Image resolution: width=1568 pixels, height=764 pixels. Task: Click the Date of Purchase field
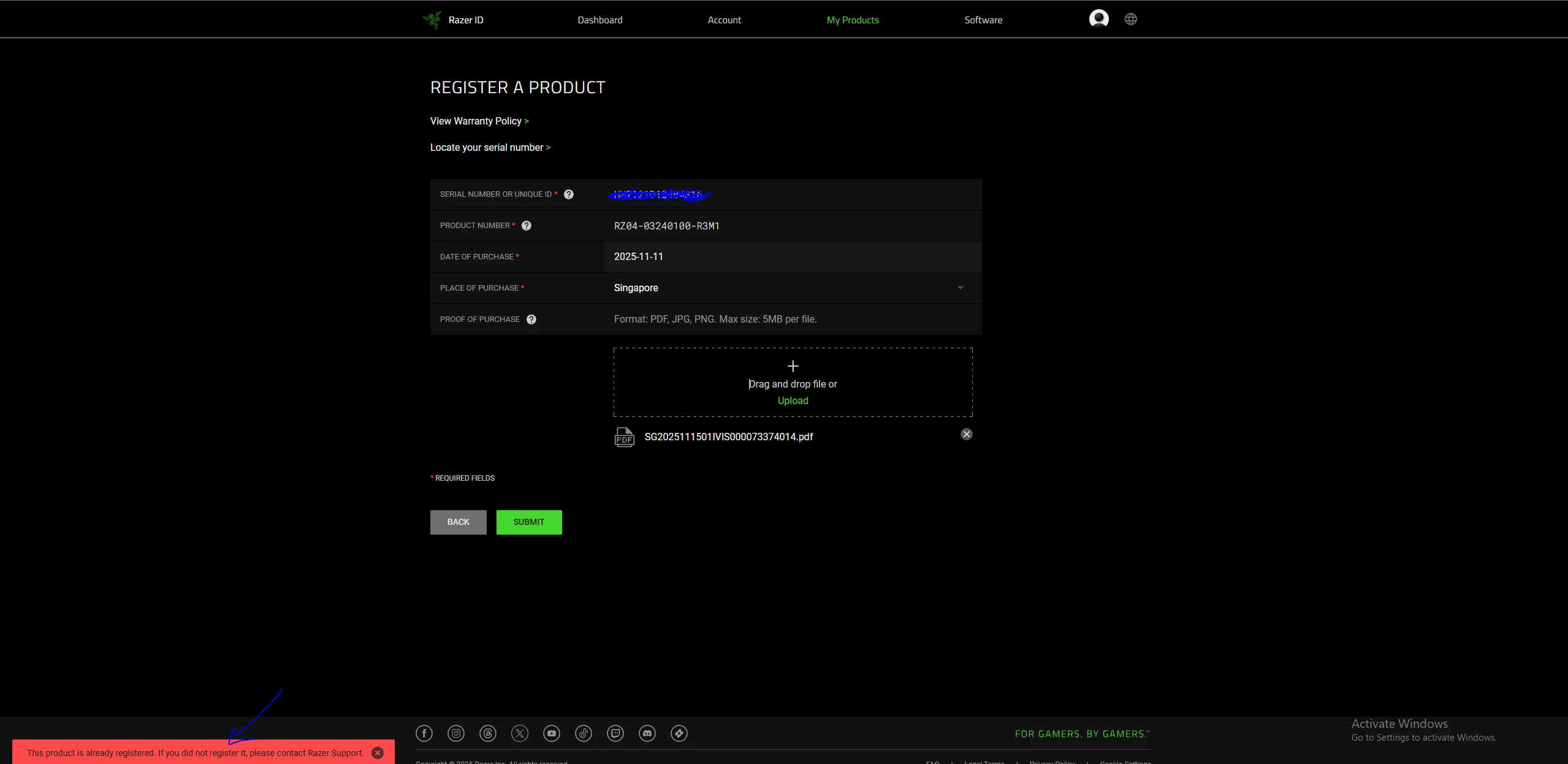791,257
